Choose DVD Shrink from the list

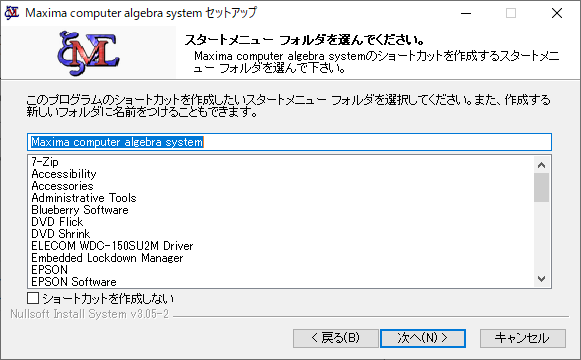[60, 234]
